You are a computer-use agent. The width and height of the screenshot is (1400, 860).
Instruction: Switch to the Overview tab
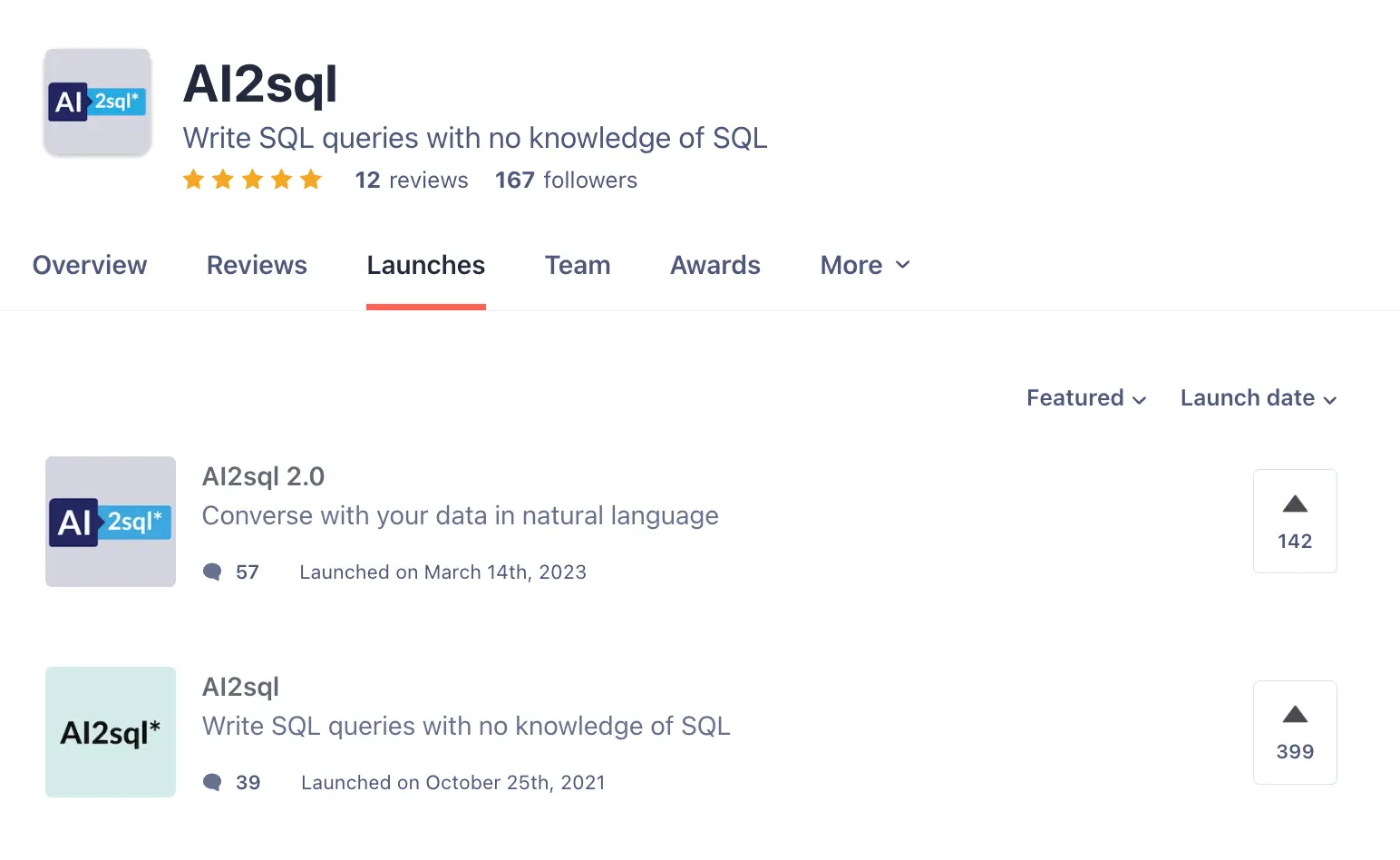tap(90, 265)
